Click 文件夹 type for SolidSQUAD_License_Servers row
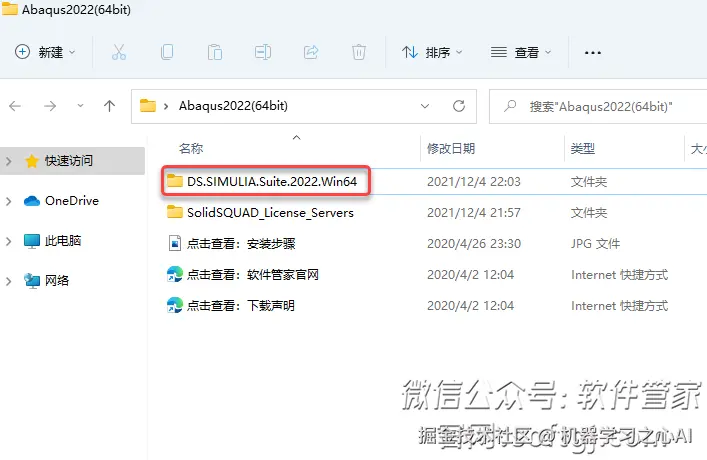The image size is (707, 460). coord(589,213)
